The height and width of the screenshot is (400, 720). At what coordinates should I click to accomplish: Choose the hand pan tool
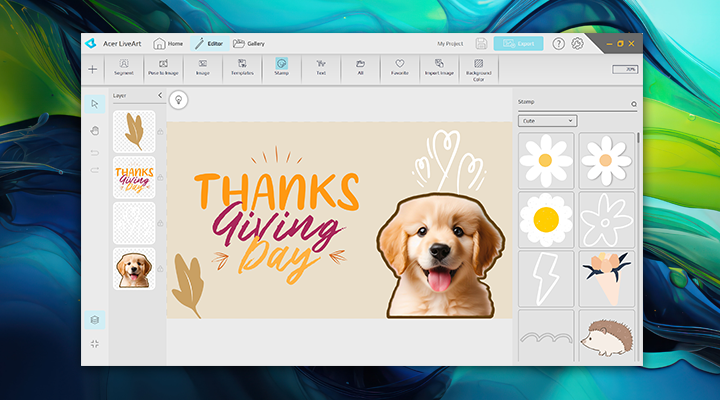(x=95, y=130)
